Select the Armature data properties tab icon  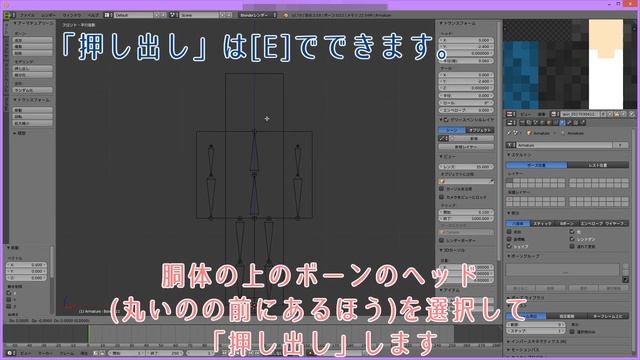[562, 122]
